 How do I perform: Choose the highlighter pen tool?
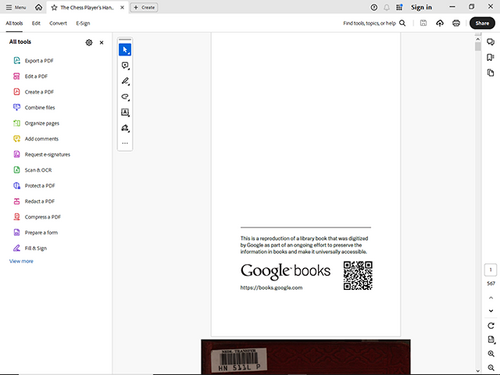click(x=125, y=81)
